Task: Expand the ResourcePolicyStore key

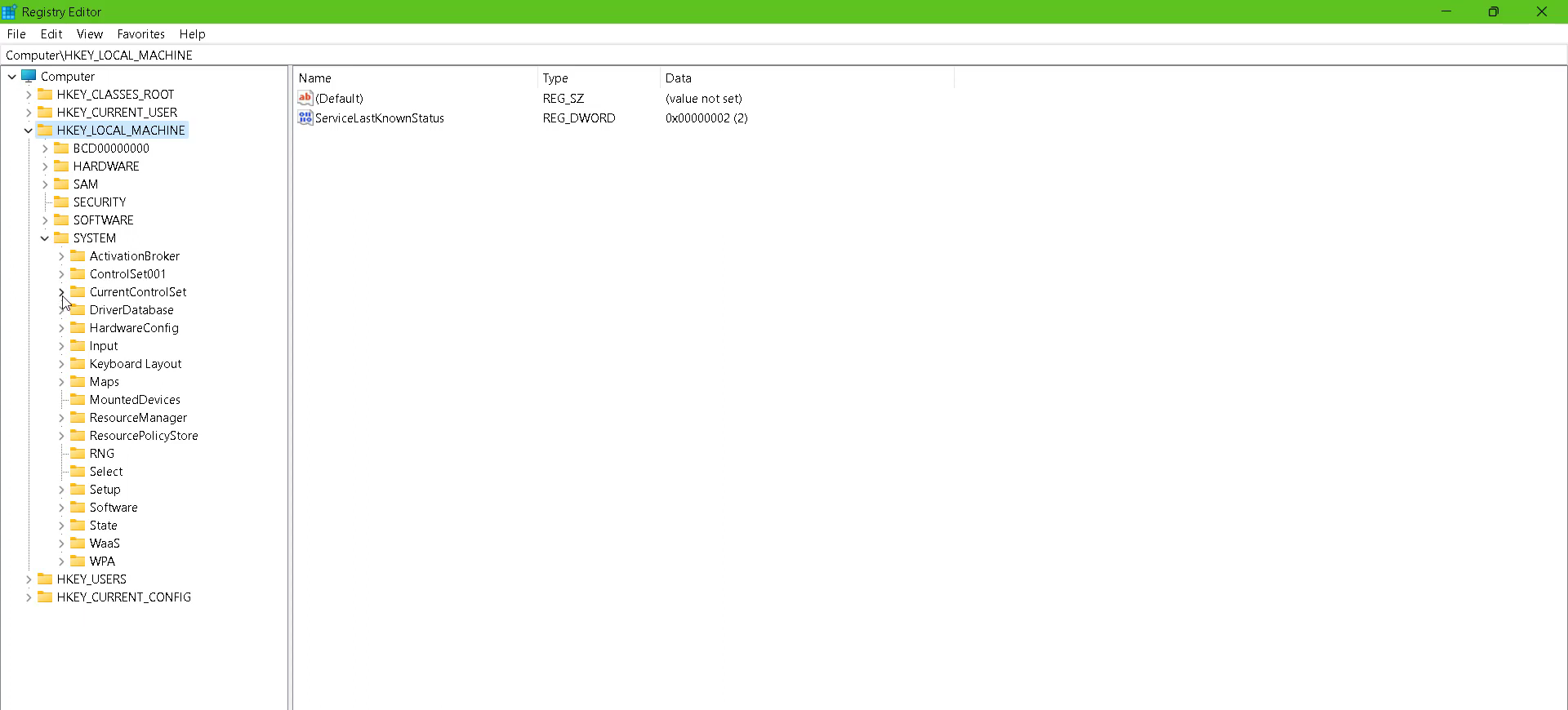Action: 61,436
